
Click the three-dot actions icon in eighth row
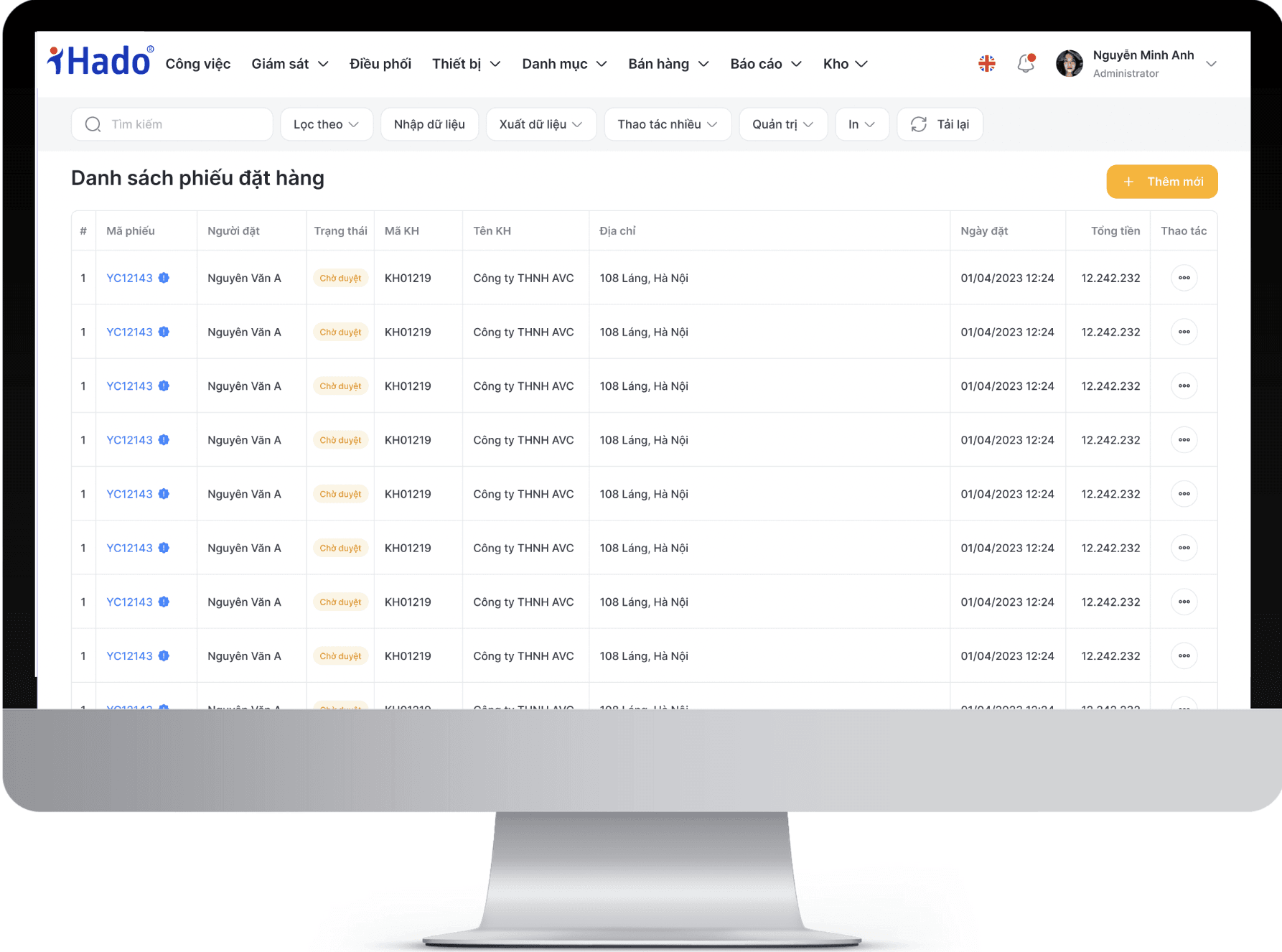coord(1184,656)
